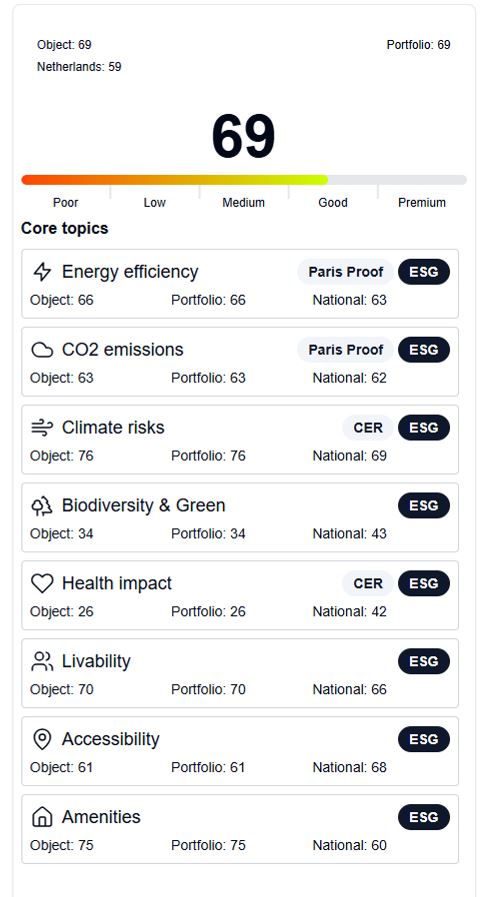Select the Paris Proof tag on Energy efficiency
The width and height of the screenshot is (483, 897).
click(346, 272)
